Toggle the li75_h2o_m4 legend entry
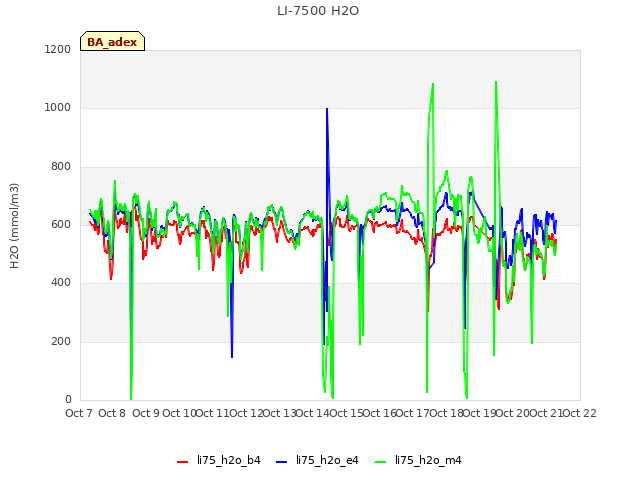Image resolution: width=640 pixels, height=480 pixels. [x=418, y=460]
